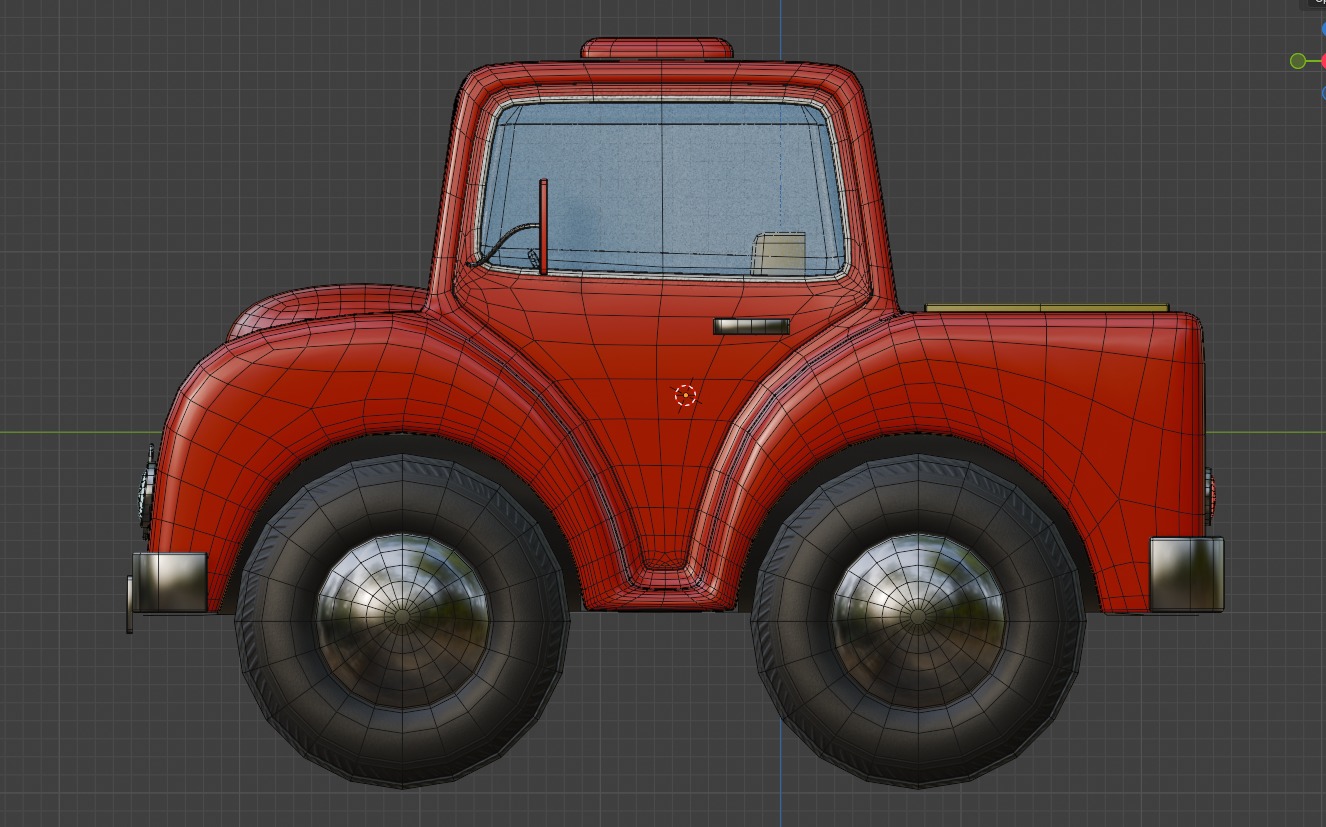Click the green Y axis gizmo handle
Screen dimensions: 1326x827
point(1298,61)
